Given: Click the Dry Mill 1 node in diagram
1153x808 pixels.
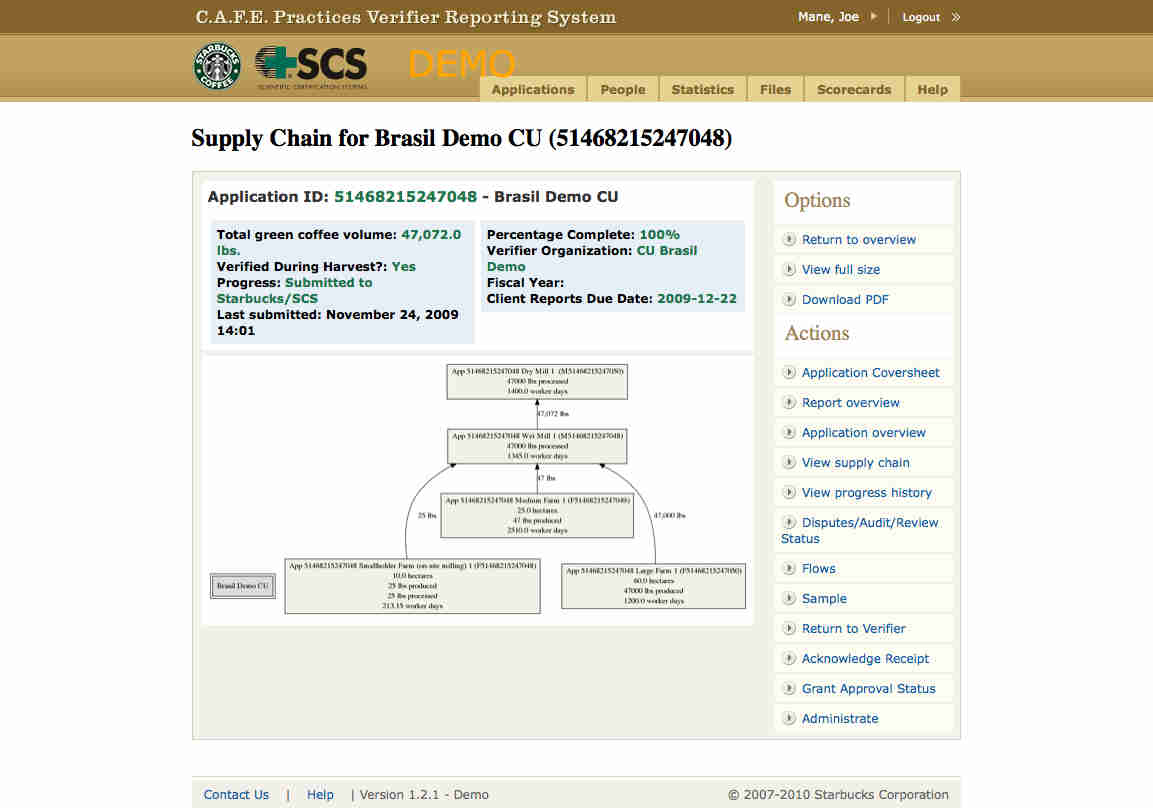Looking at the screenshot, I should 537,382.
